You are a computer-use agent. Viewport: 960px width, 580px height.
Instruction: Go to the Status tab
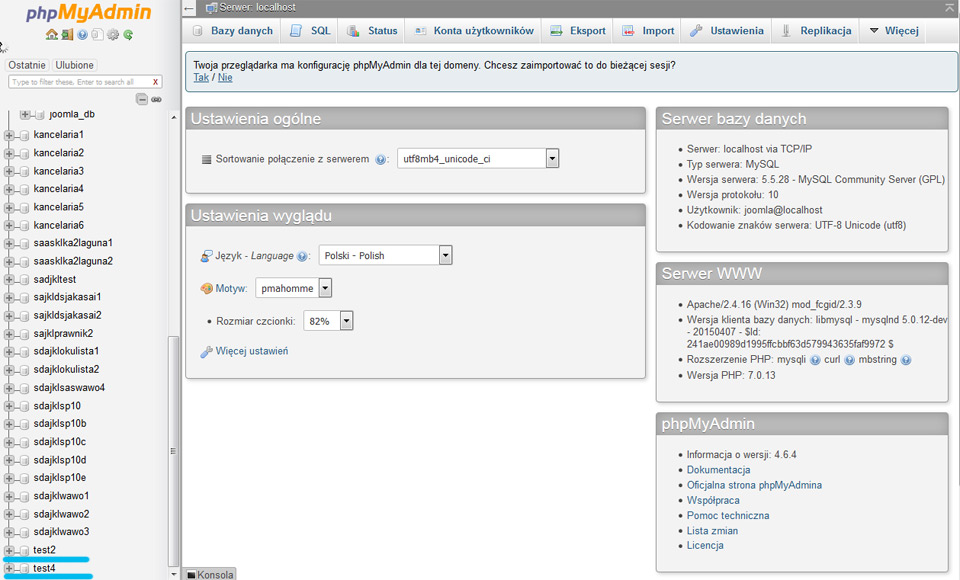click(x=372, y=31)
